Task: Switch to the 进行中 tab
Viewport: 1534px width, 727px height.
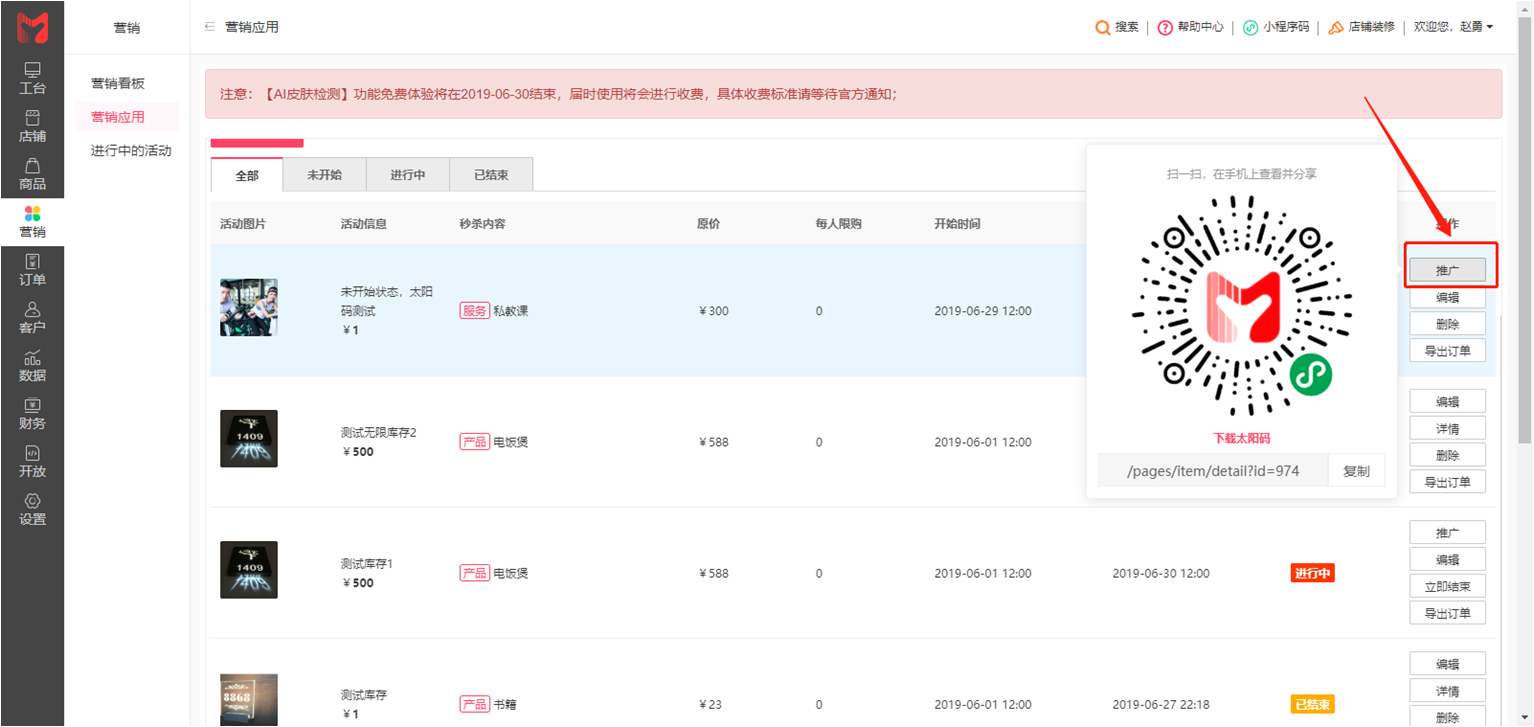Action: click(x=407, y=175)
